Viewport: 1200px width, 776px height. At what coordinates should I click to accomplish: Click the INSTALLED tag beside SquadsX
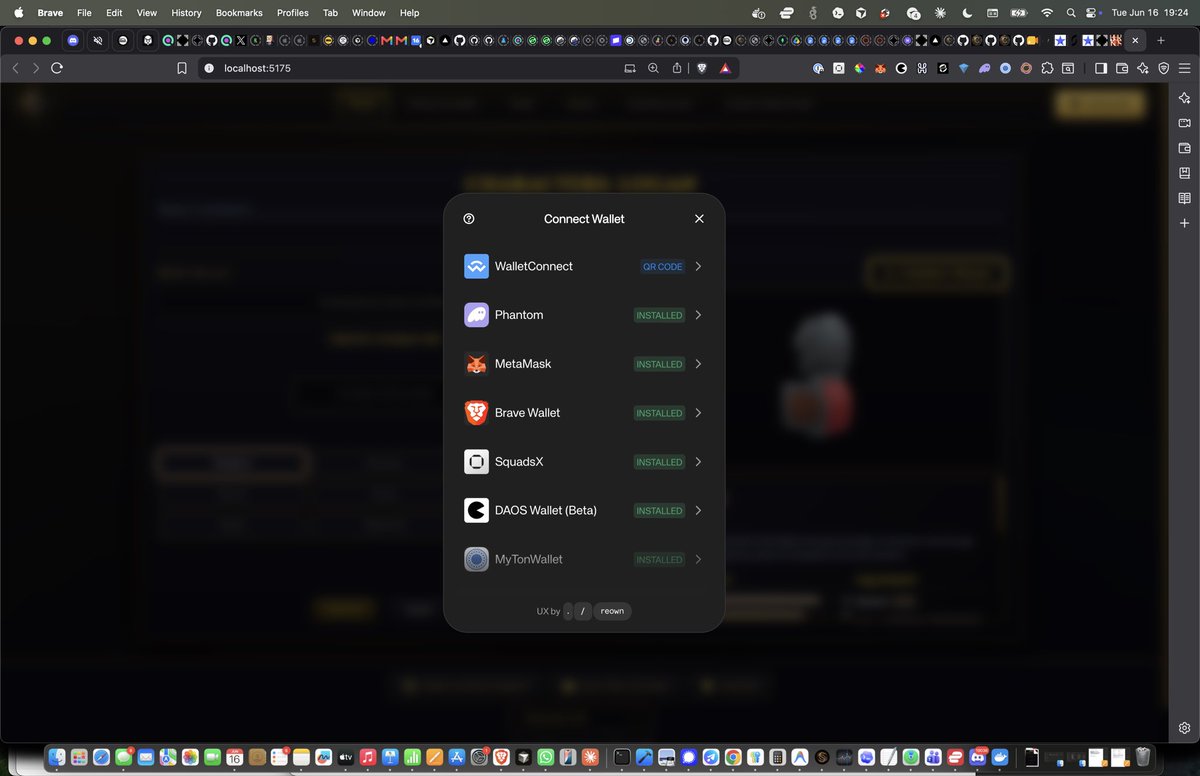tap(659, 462)
